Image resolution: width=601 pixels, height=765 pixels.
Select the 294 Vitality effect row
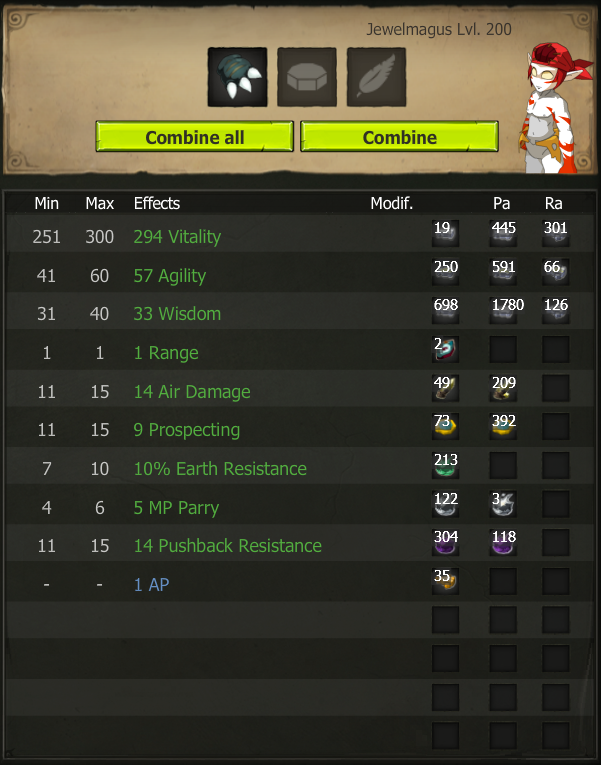[x=300, y=234]
